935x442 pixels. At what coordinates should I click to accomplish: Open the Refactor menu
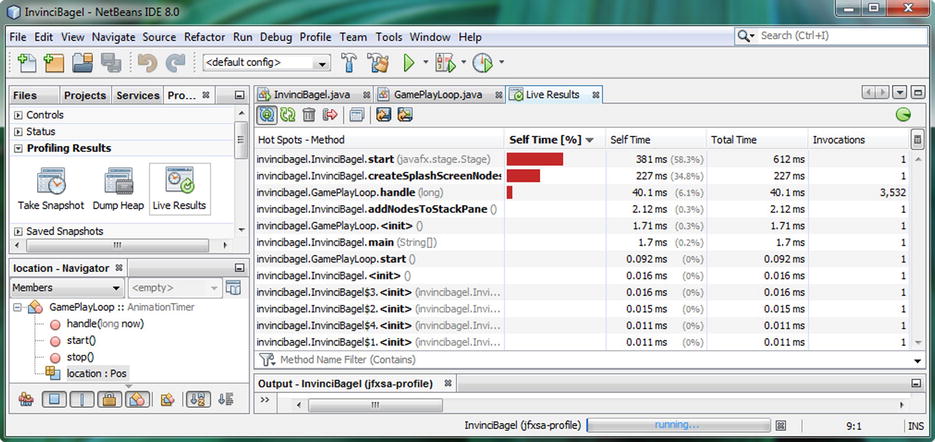point(205,37)
